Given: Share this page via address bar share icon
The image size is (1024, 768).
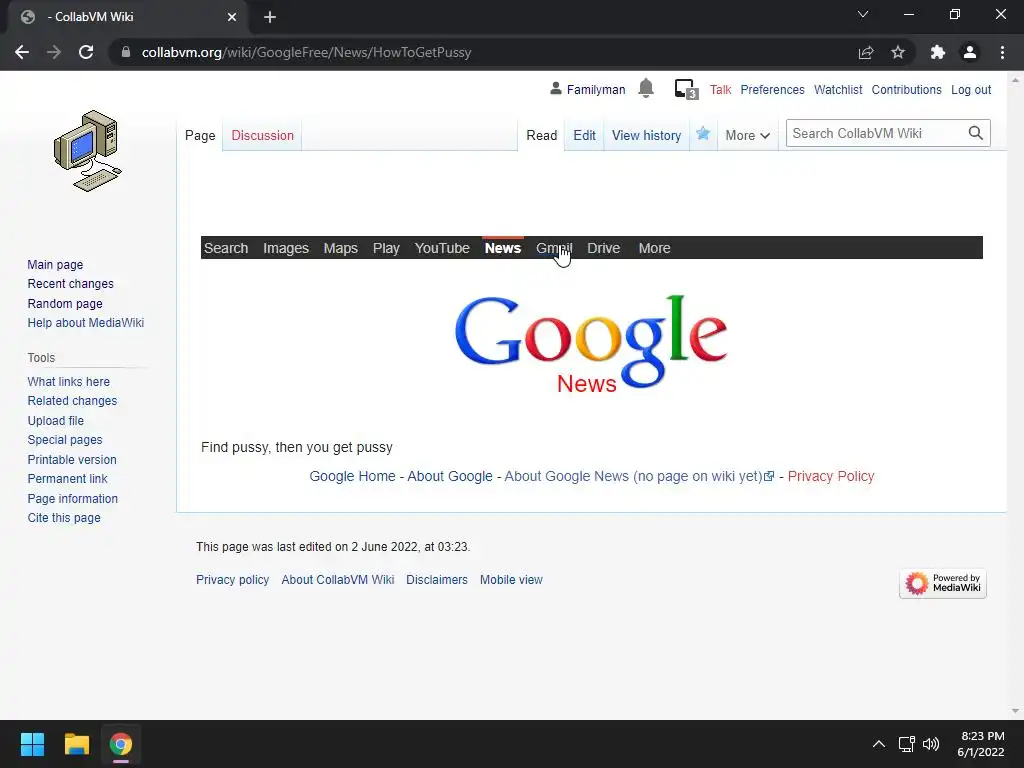Looking at the screenshot, I should pos(866,52).
